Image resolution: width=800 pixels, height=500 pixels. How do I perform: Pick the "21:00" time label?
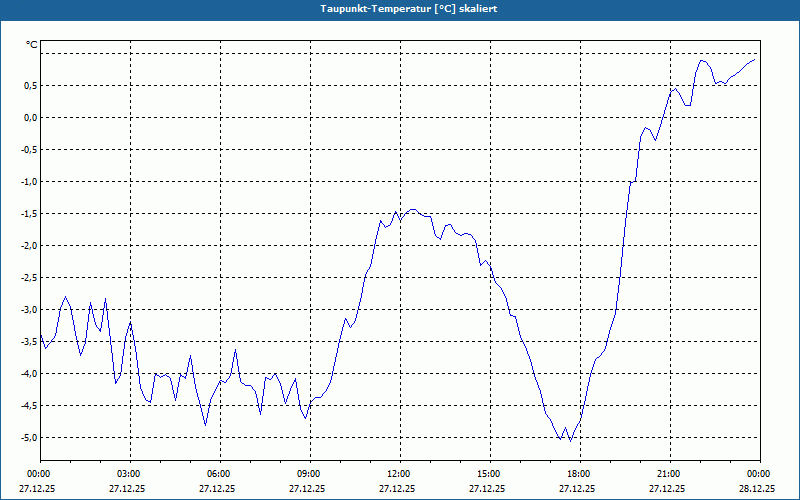[x=670, y=474]
